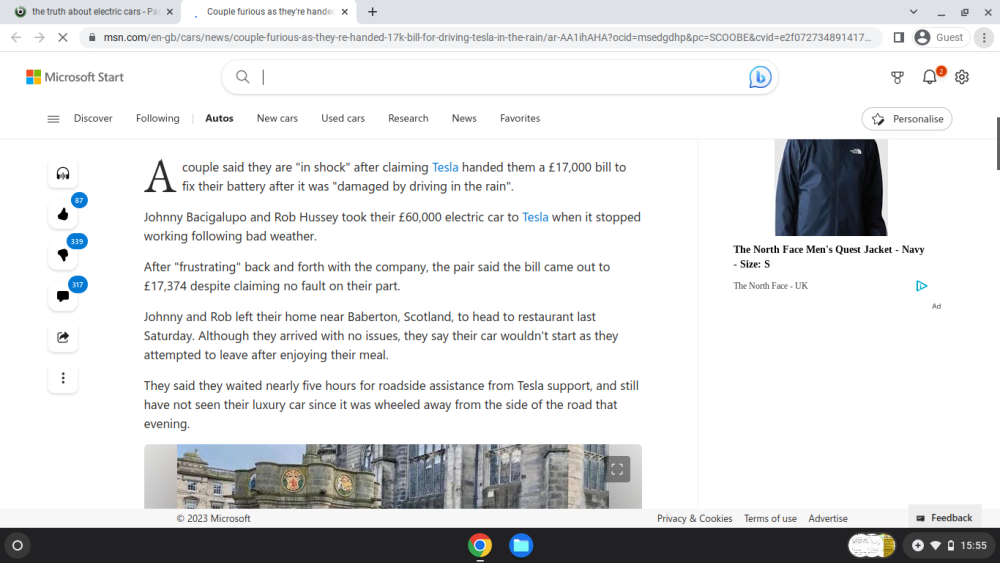Screen dimensions: 1000x563
Task: Open the Discover section
Action: 93,119
